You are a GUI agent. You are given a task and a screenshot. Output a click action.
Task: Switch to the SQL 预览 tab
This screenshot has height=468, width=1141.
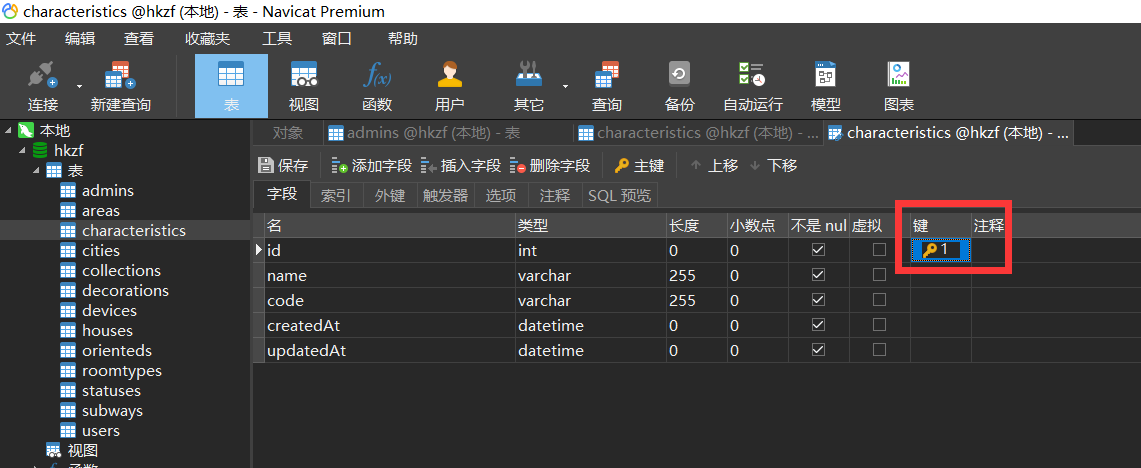point(619,195)
